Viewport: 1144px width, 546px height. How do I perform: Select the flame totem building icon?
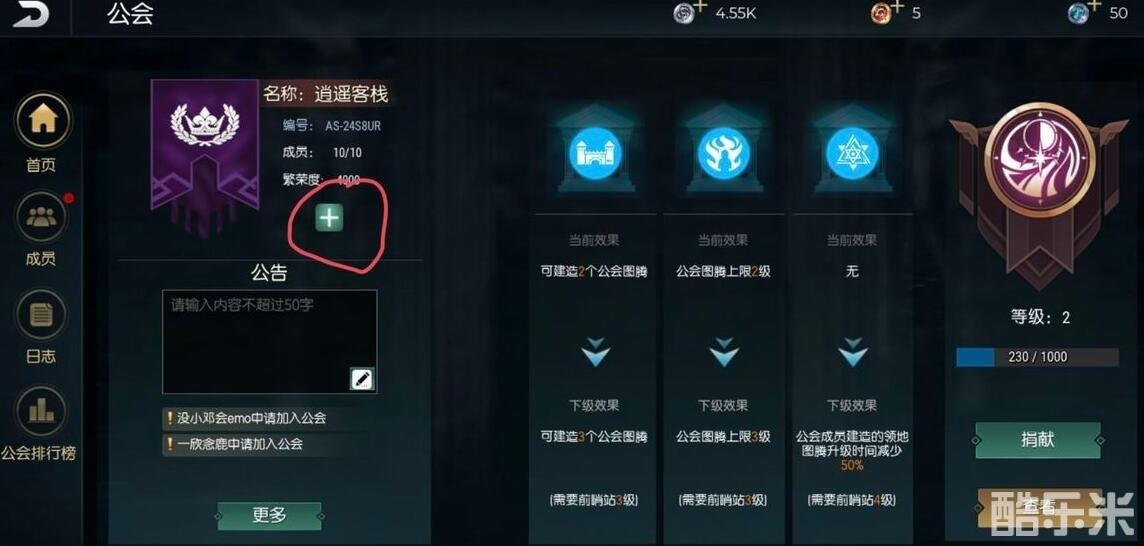pyautogui.click(x=724, y=153)
